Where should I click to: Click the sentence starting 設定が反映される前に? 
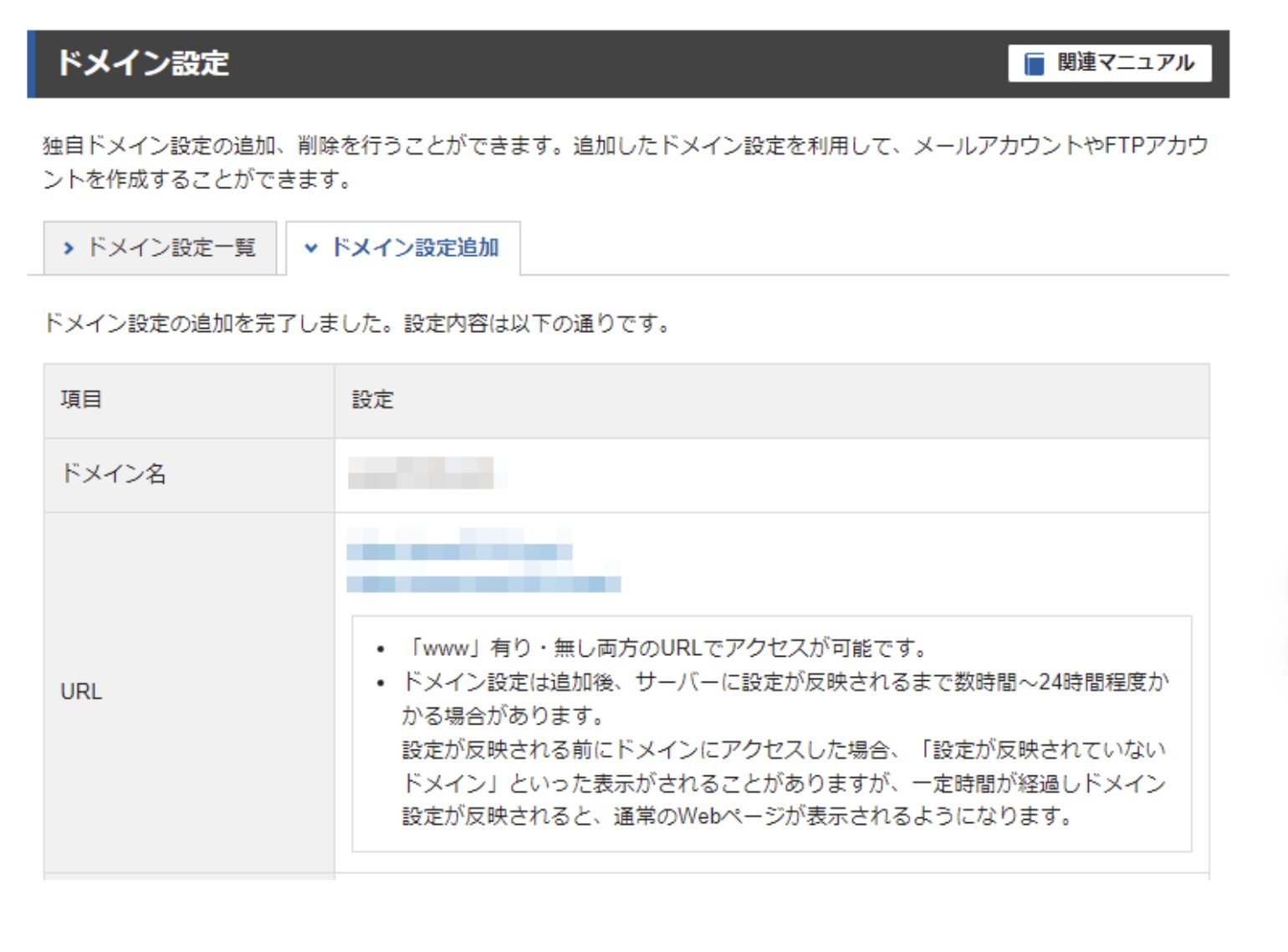point(783,750)
